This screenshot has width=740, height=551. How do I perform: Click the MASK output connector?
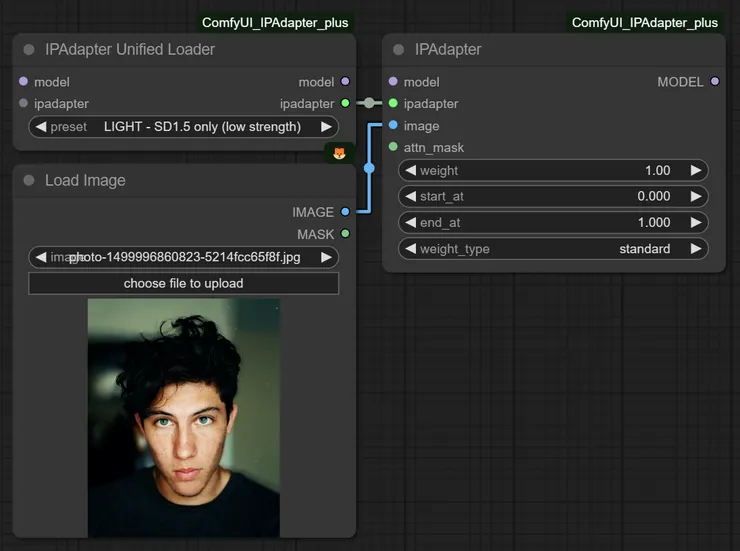click(x=345, y=234)
